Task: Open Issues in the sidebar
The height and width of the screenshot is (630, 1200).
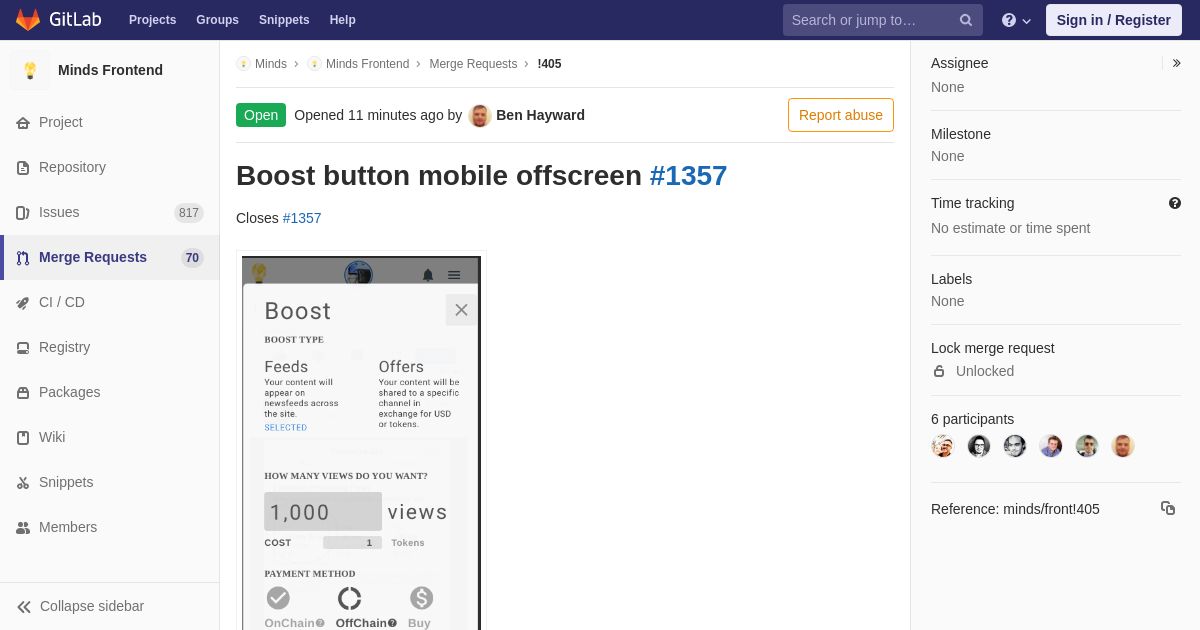Action: pos(59,212)
